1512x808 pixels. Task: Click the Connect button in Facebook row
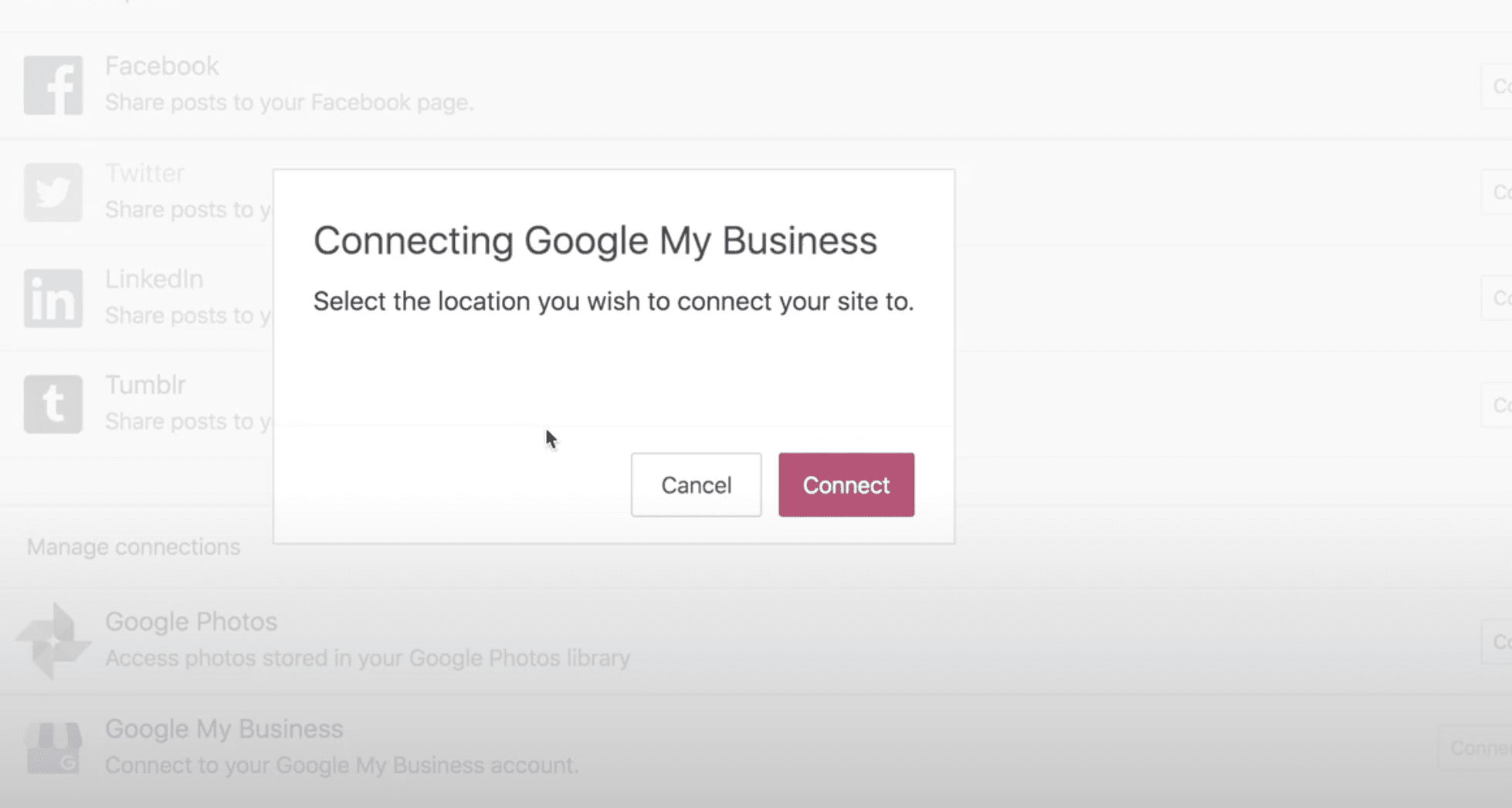(1497, 87)
